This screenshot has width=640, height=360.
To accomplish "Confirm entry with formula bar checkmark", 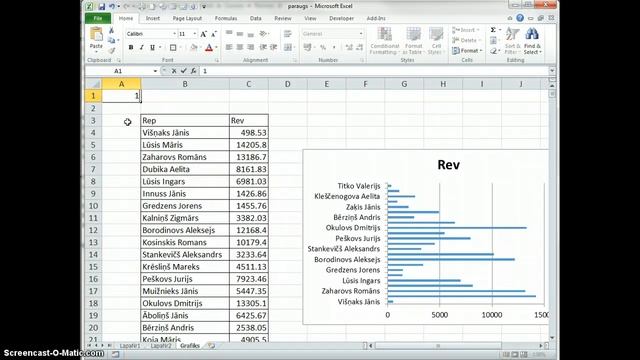I will tap(184, 71).
